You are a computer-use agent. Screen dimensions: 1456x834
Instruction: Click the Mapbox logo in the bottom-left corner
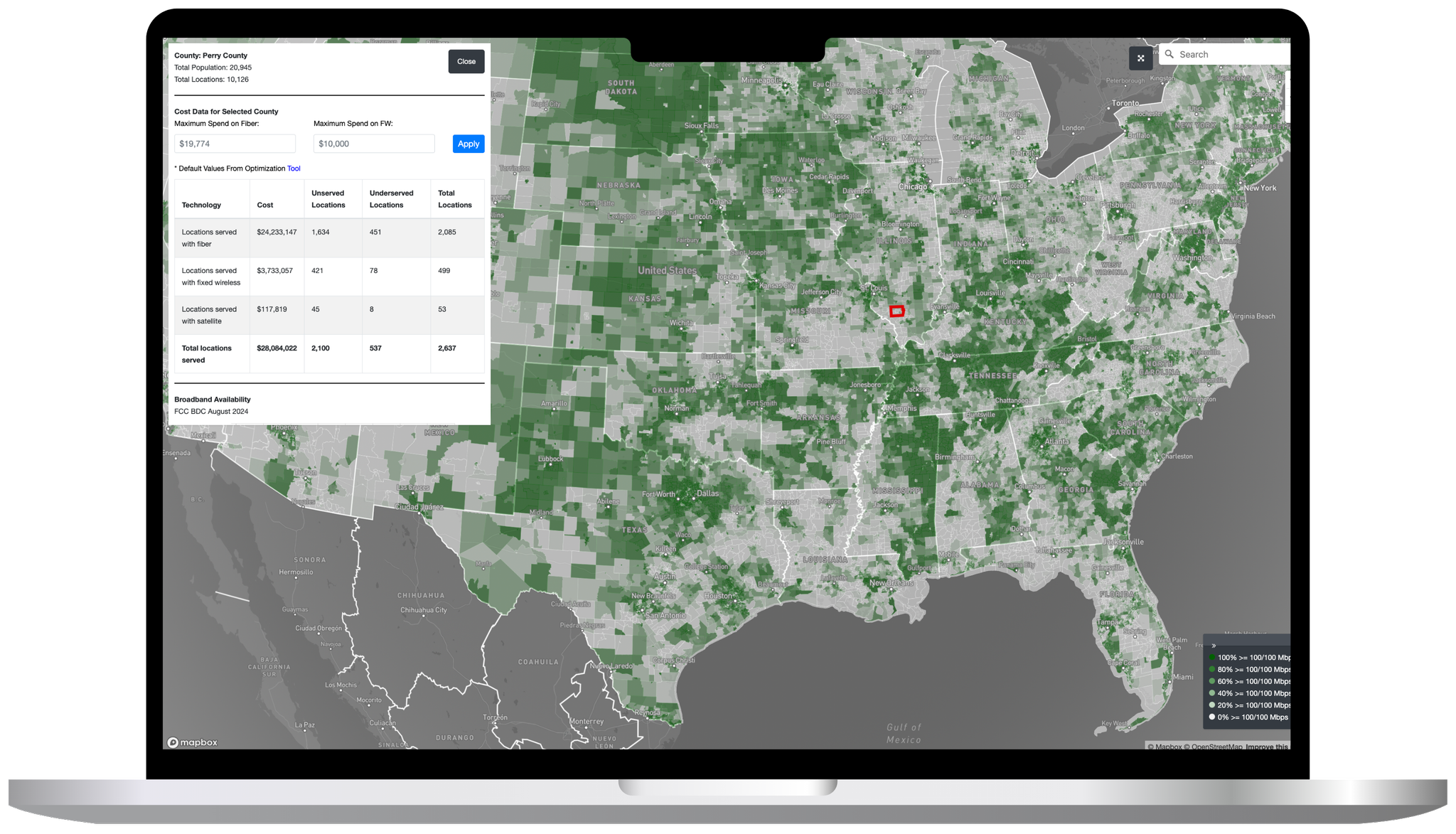192,742
